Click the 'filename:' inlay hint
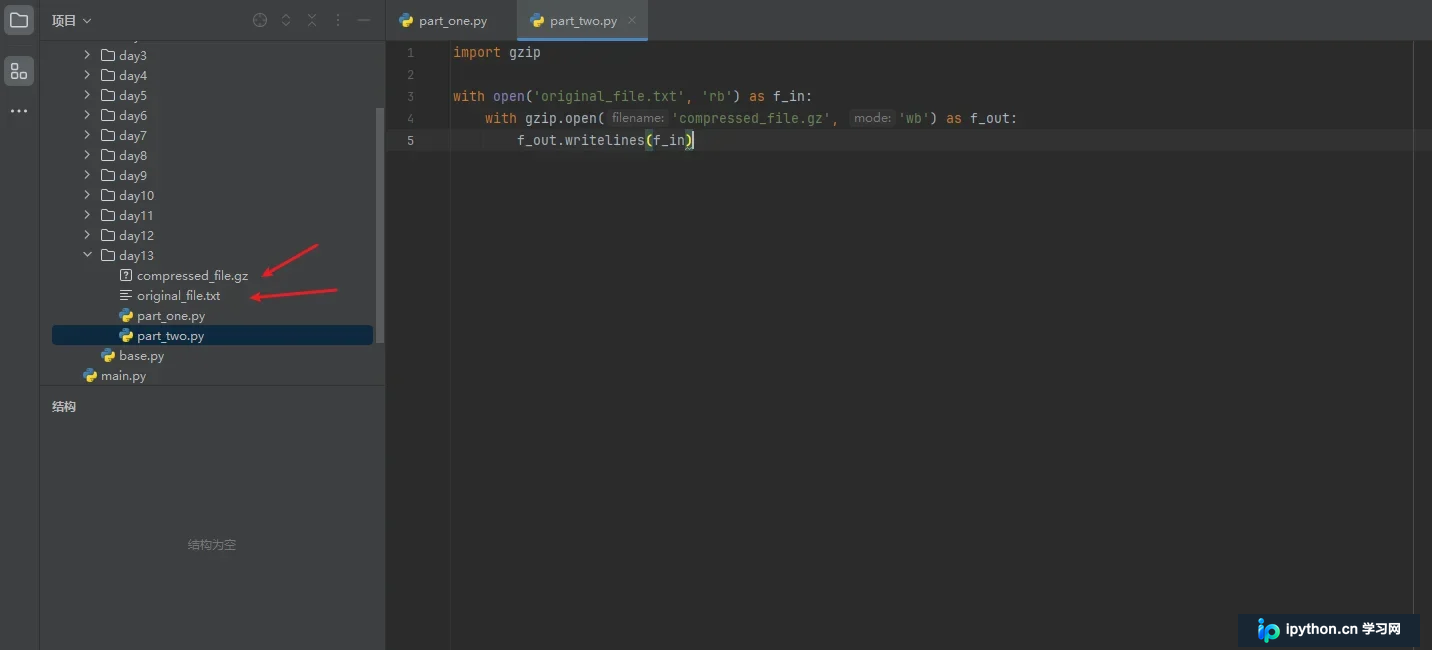 pyautogui.click(x=638, y=118)
